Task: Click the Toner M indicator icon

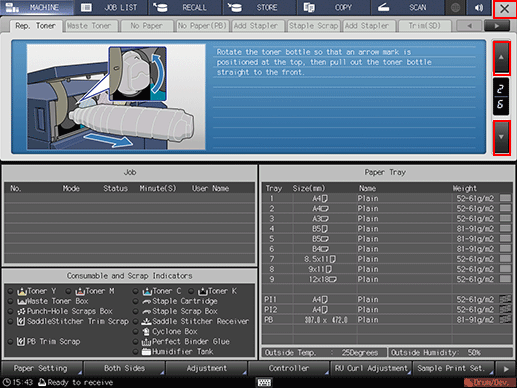Action: point(80,292)
